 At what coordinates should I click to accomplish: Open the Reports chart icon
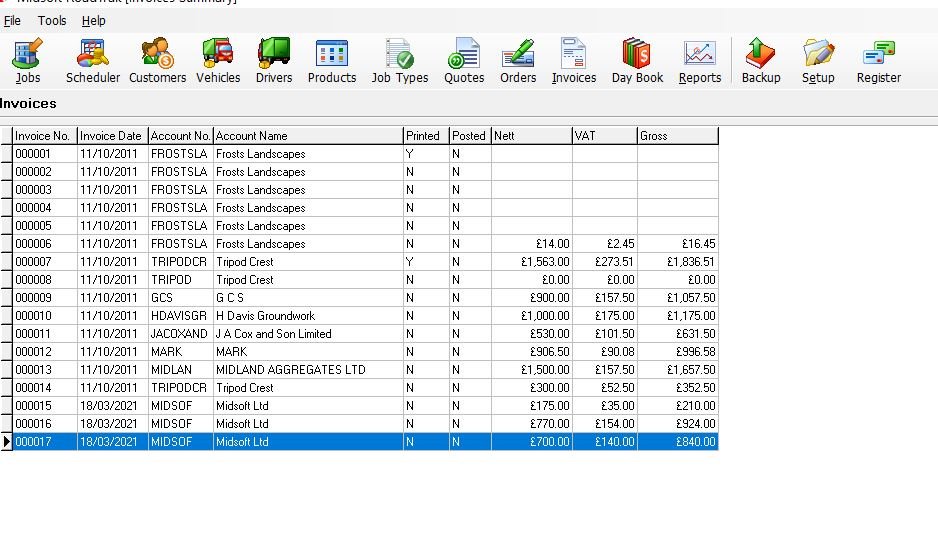click(x=699, y=60)
